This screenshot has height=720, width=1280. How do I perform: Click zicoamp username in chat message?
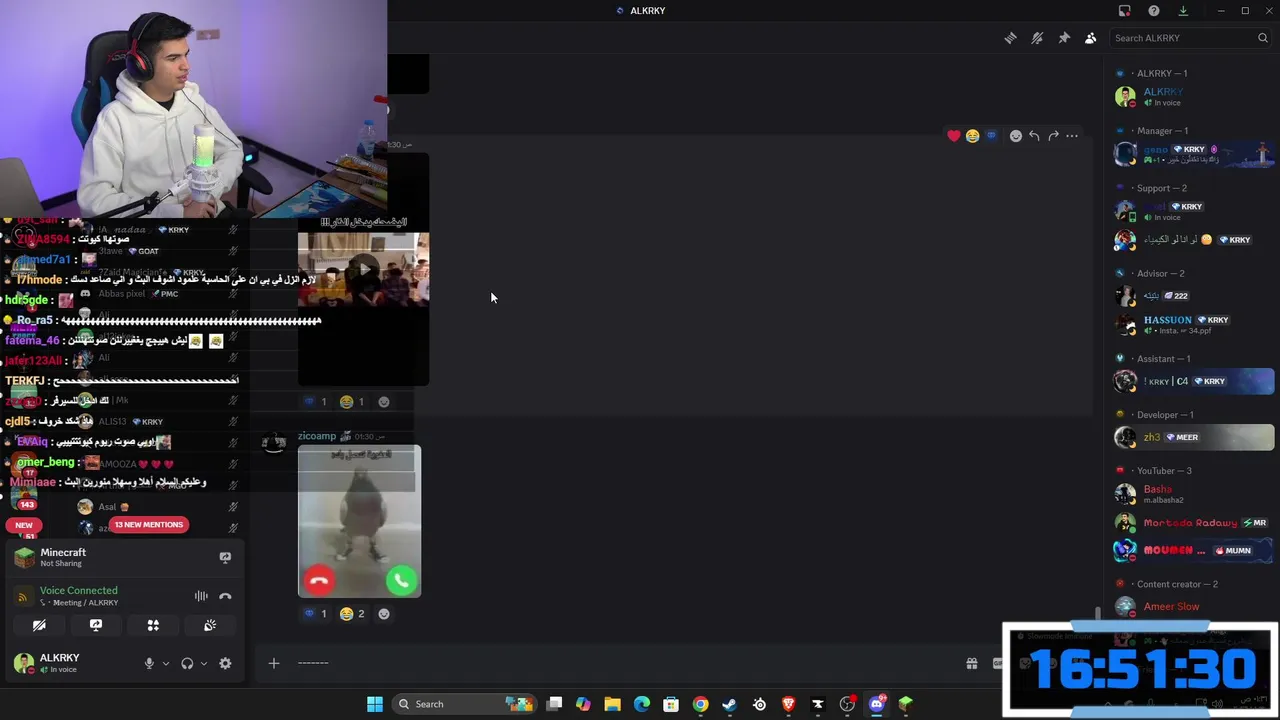click(x=317, y=436)
